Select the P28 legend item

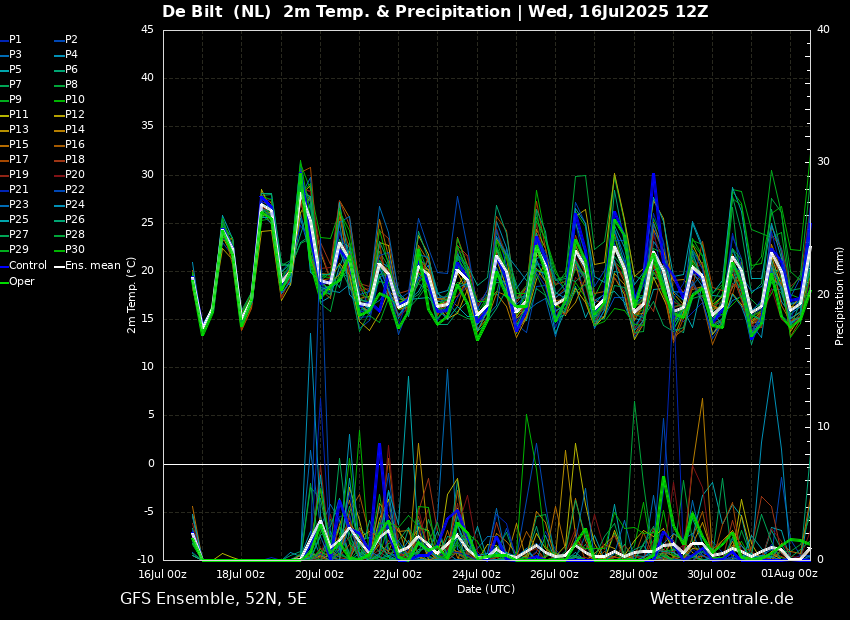coord(70,234)
